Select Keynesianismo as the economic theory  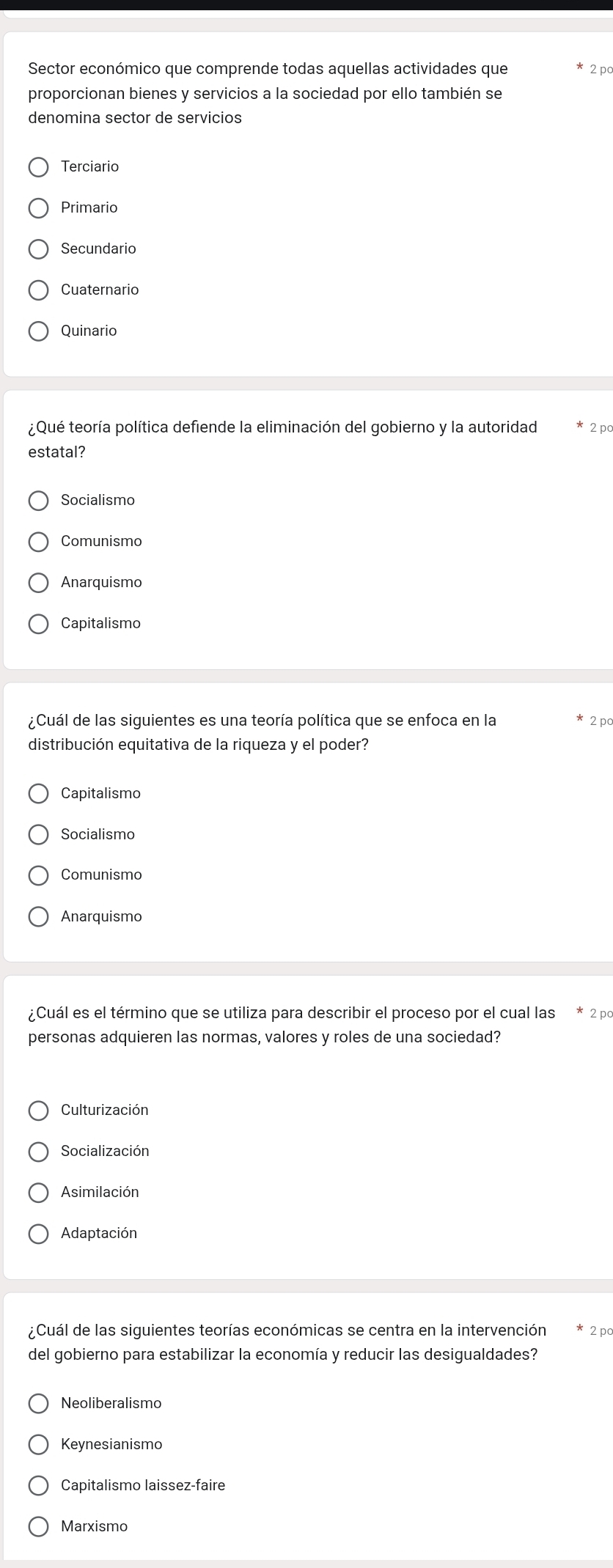click(x=39, y=1444)
